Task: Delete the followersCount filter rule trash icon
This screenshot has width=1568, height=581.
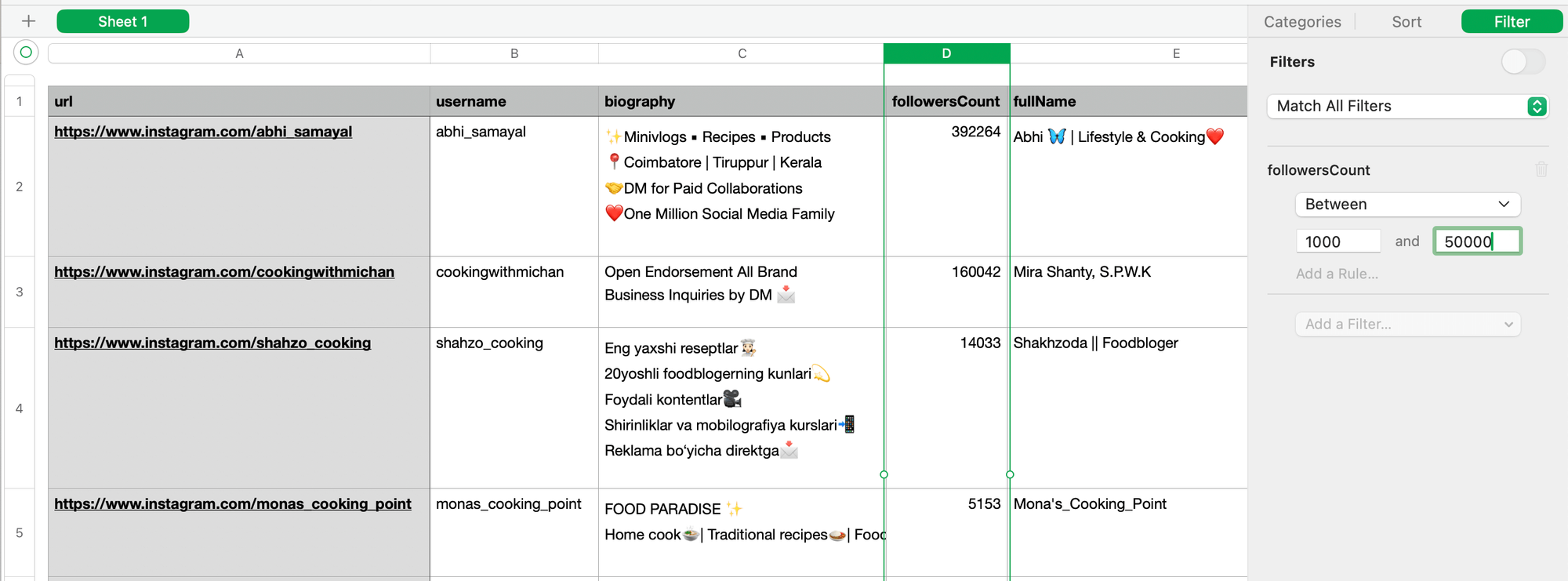Action: 1541,169
